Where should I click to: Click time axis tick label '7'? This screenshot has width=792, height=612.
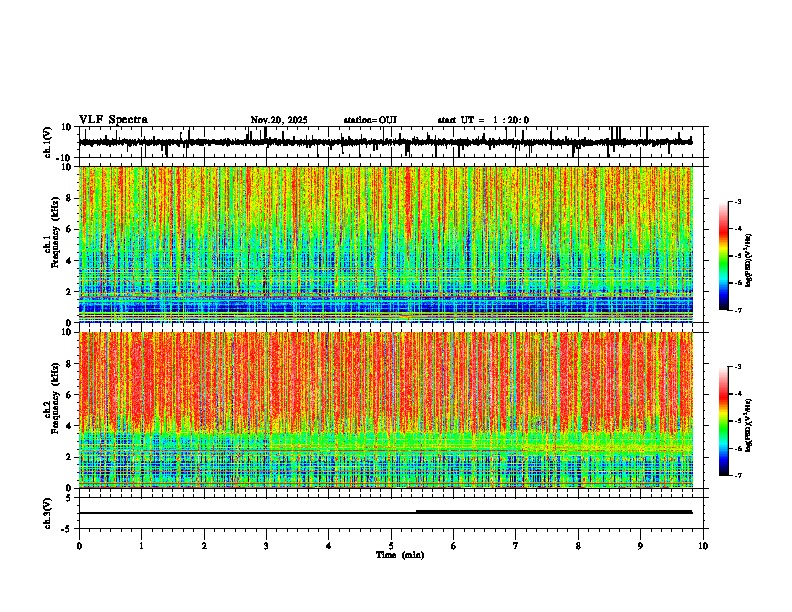click(x=516, y=546)
